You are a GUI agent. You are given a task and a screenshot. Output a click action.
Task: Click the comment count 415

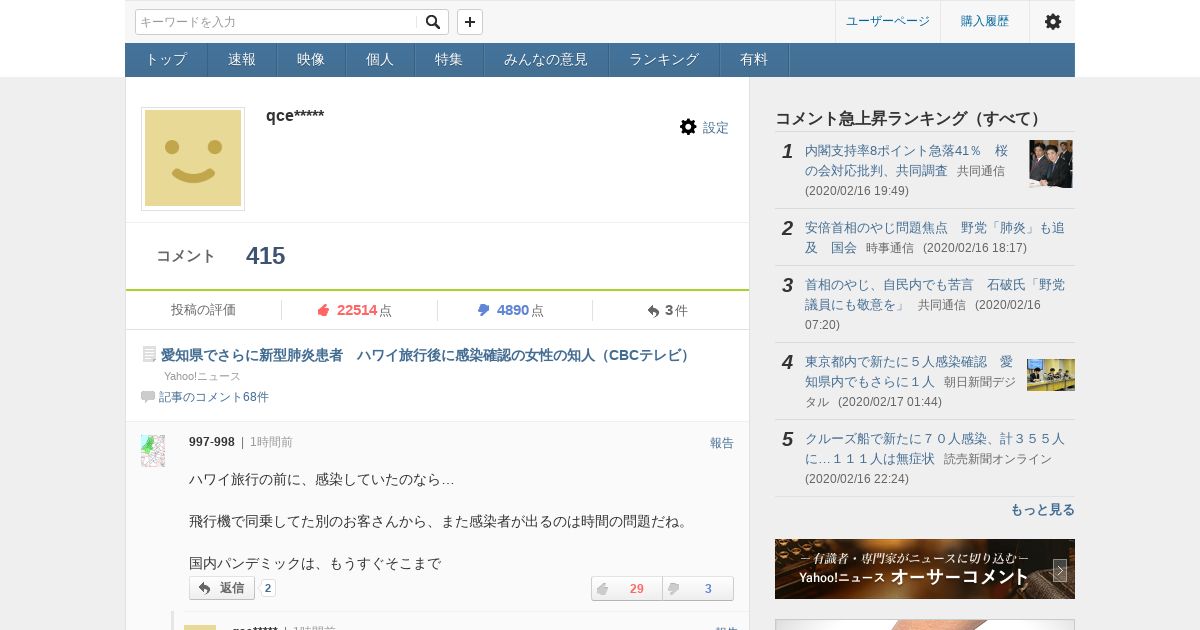tap(265, 256)
